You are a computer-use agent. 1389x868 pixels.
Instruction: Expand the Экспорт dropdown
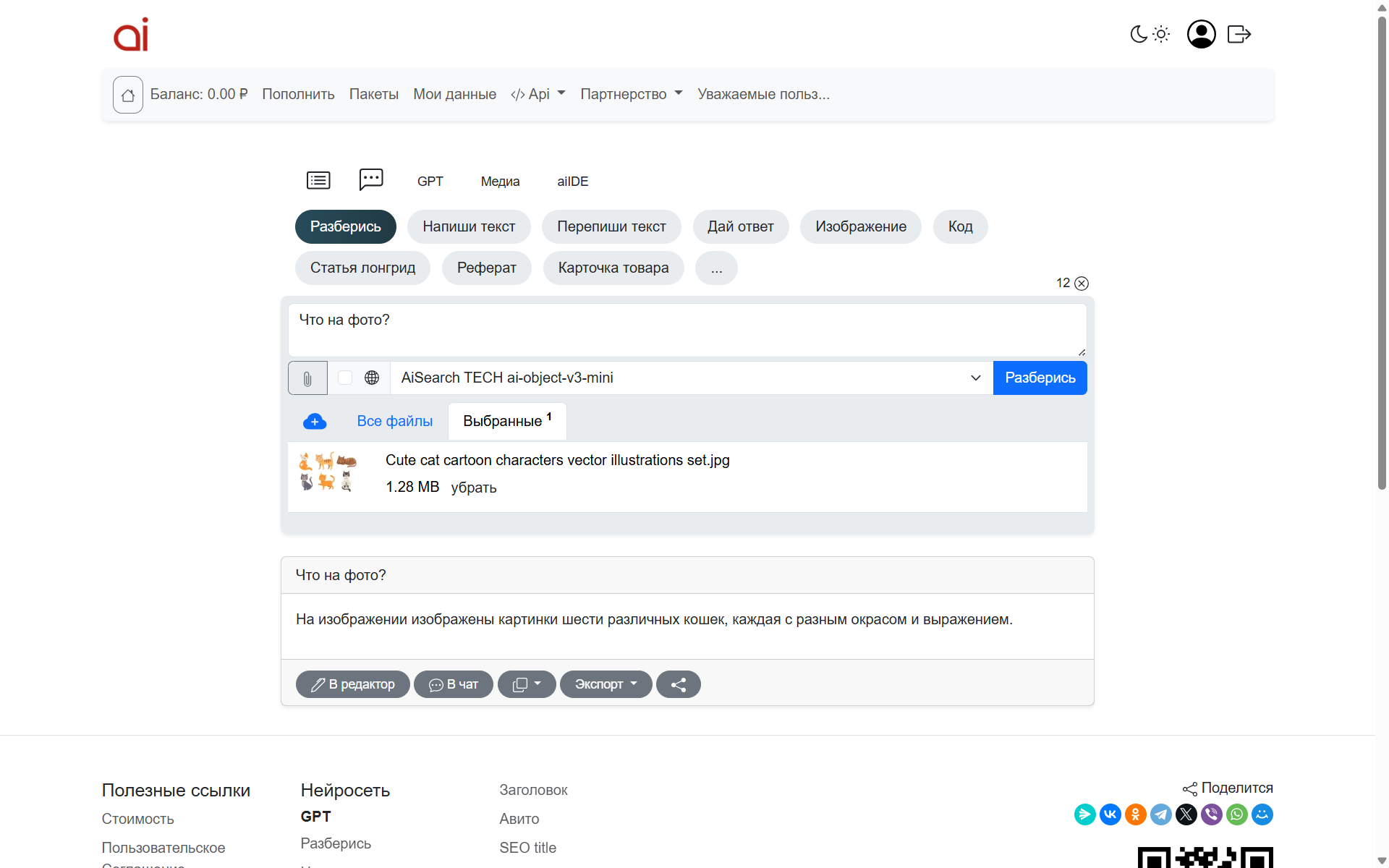606,684
